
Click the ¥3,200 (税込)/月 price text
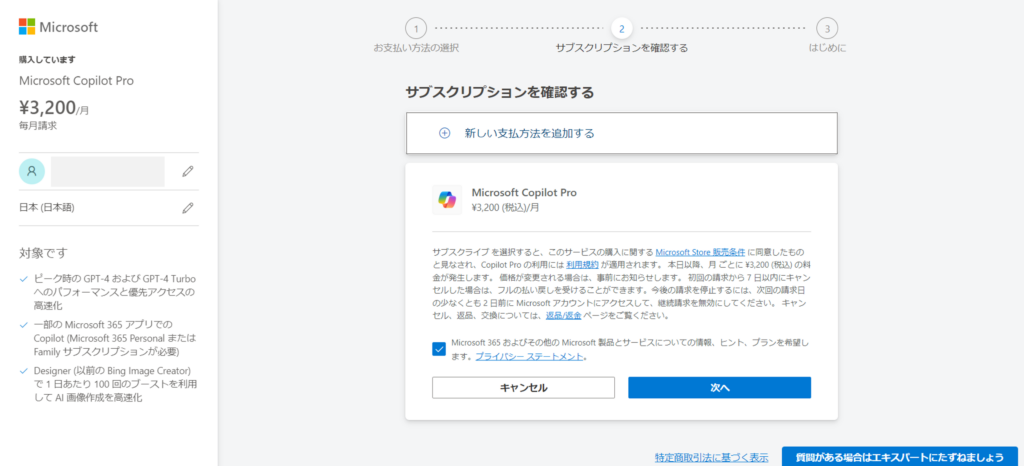click(x=505, y=208)
